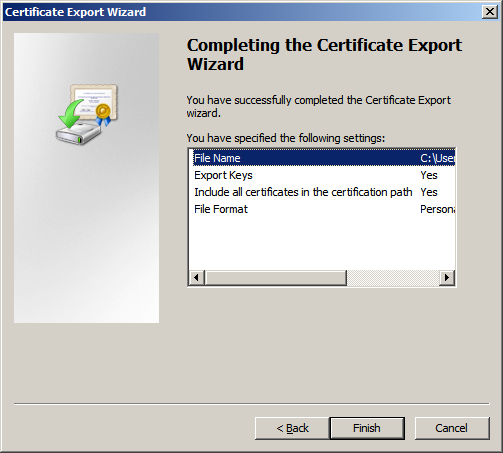
Task: Click the right scroll arrow of settings list
Action: coord(447,277)
